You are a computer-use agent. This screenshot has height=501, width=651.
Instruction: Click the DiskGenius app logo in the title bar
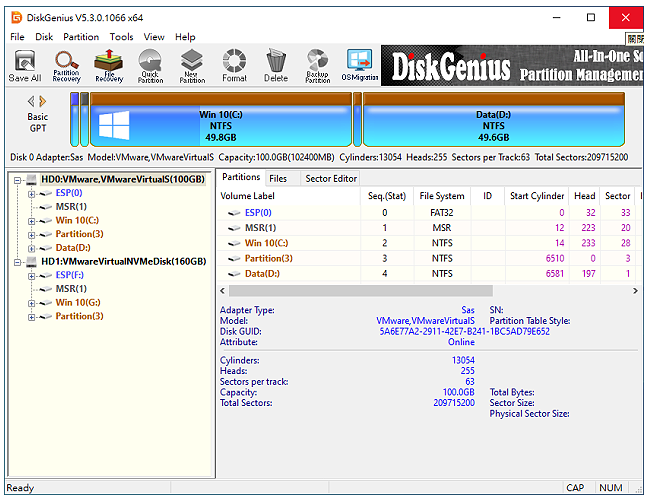pos(17,17)
